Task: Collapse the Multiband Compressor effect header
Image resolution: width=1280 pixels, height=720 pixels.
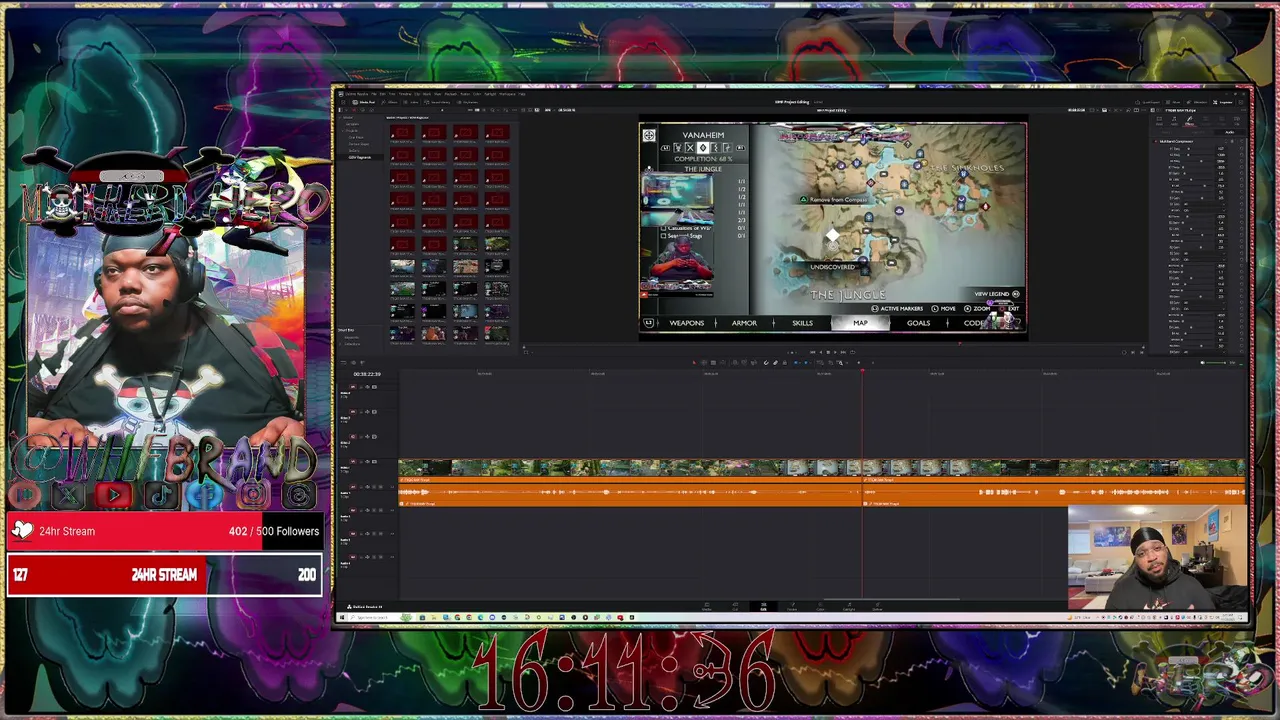Action: 1176,141
